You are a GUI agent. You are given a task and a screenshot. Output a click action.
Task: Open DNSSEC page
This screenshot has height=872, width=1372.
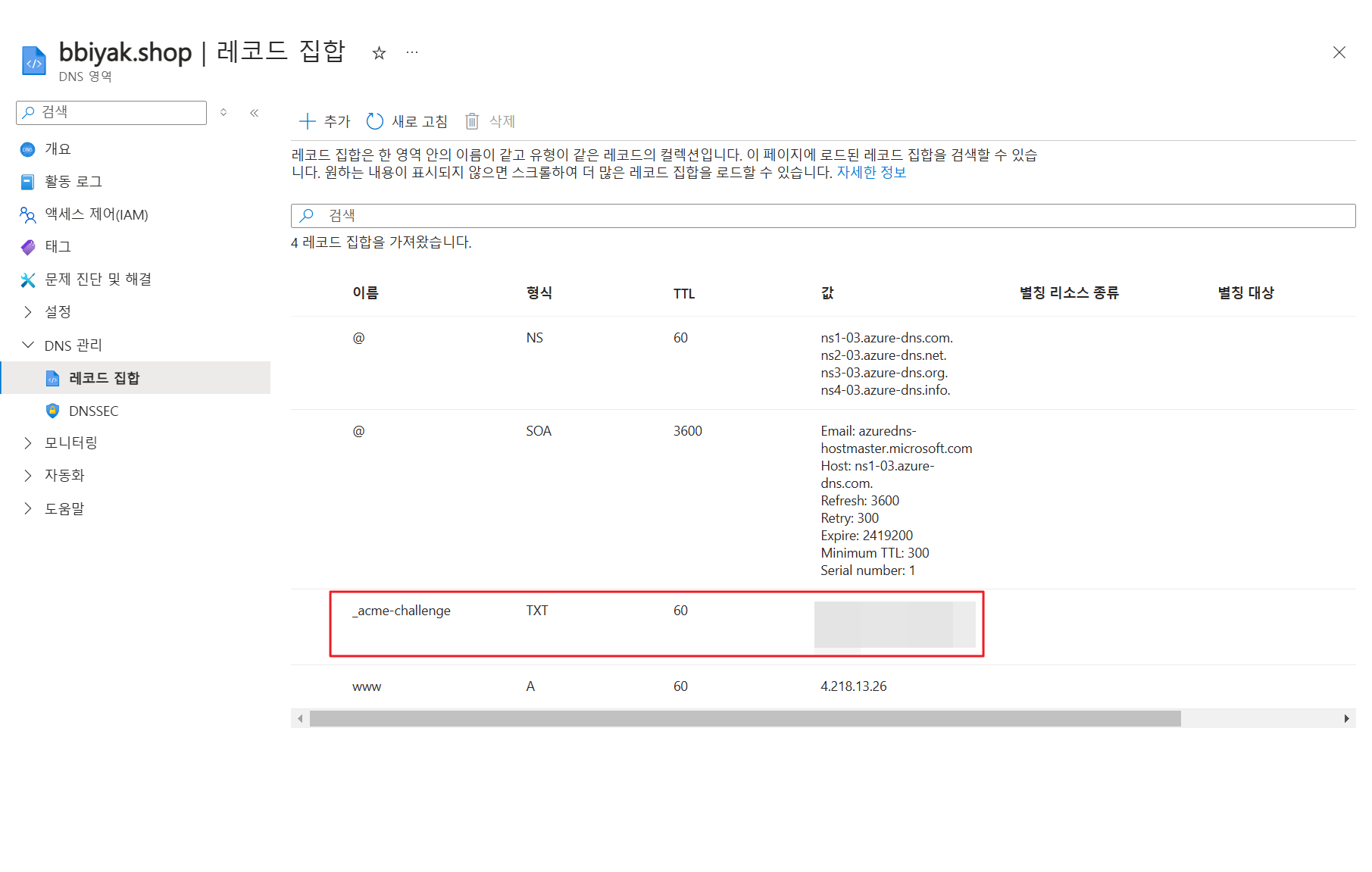94,411
